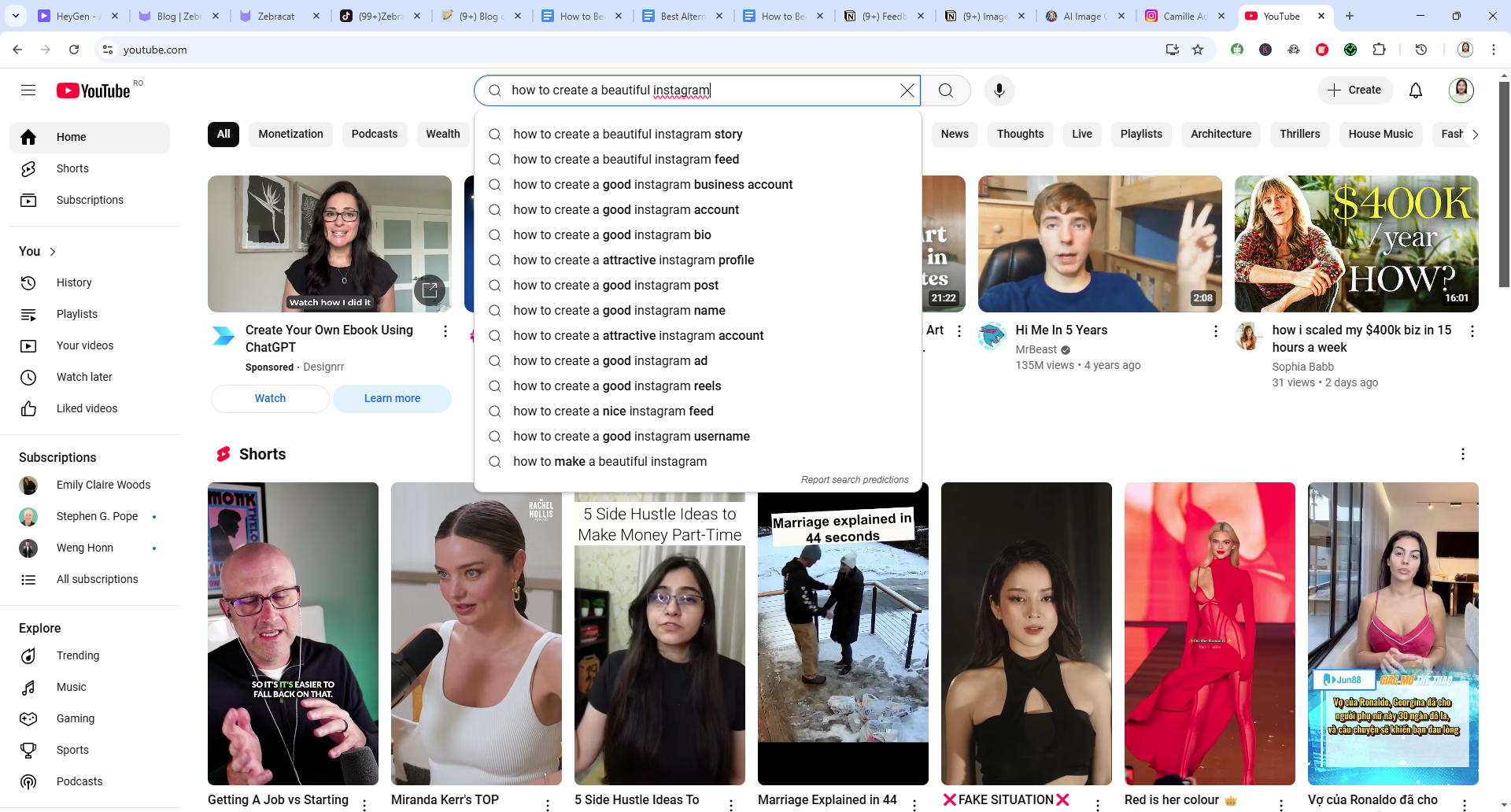Choose suggestion ending in 'instagram bio'
The height and width of the screenshot is (812, 1511).
tap(698, 235)
